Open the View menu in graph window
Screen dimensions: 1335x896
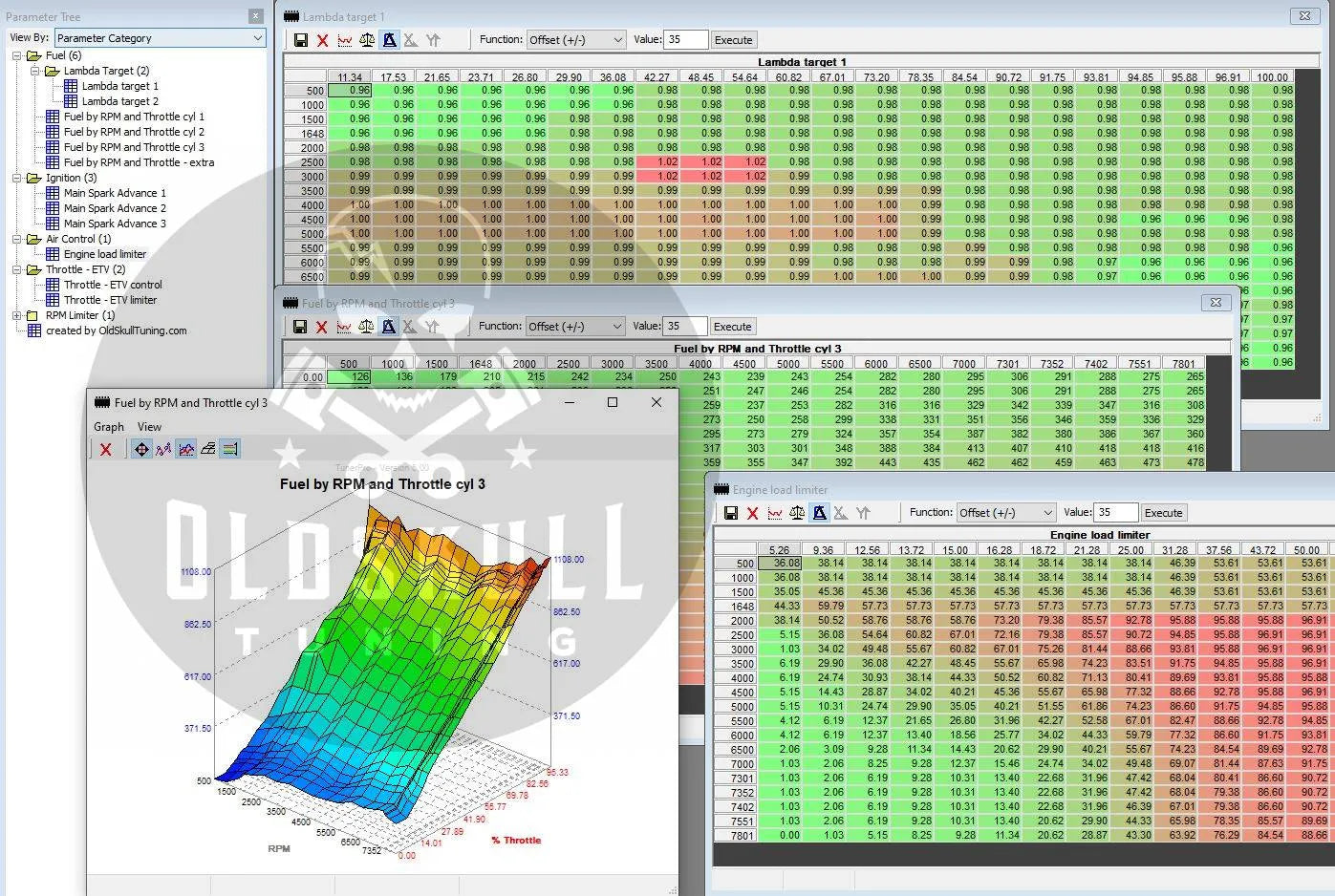tap(149, 427)
